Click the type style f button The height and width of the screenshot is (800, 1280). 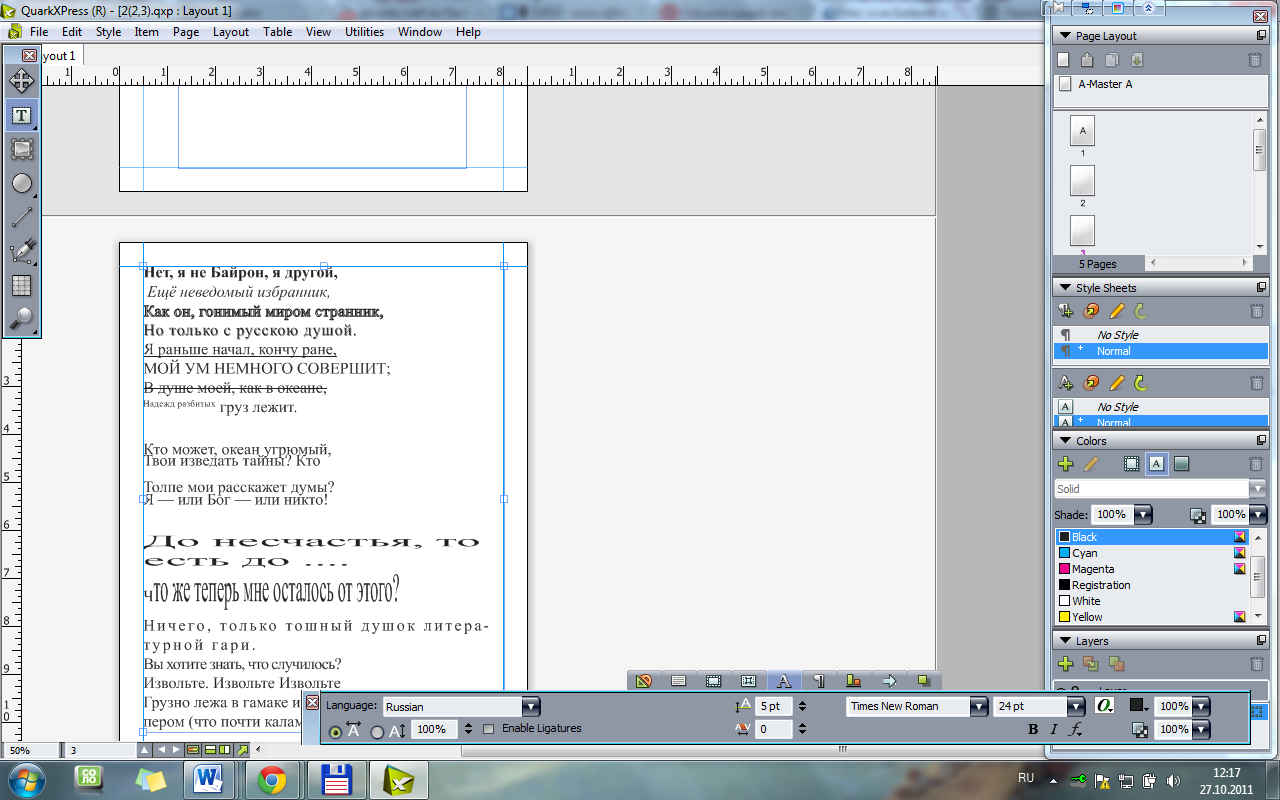point(1075,729)
